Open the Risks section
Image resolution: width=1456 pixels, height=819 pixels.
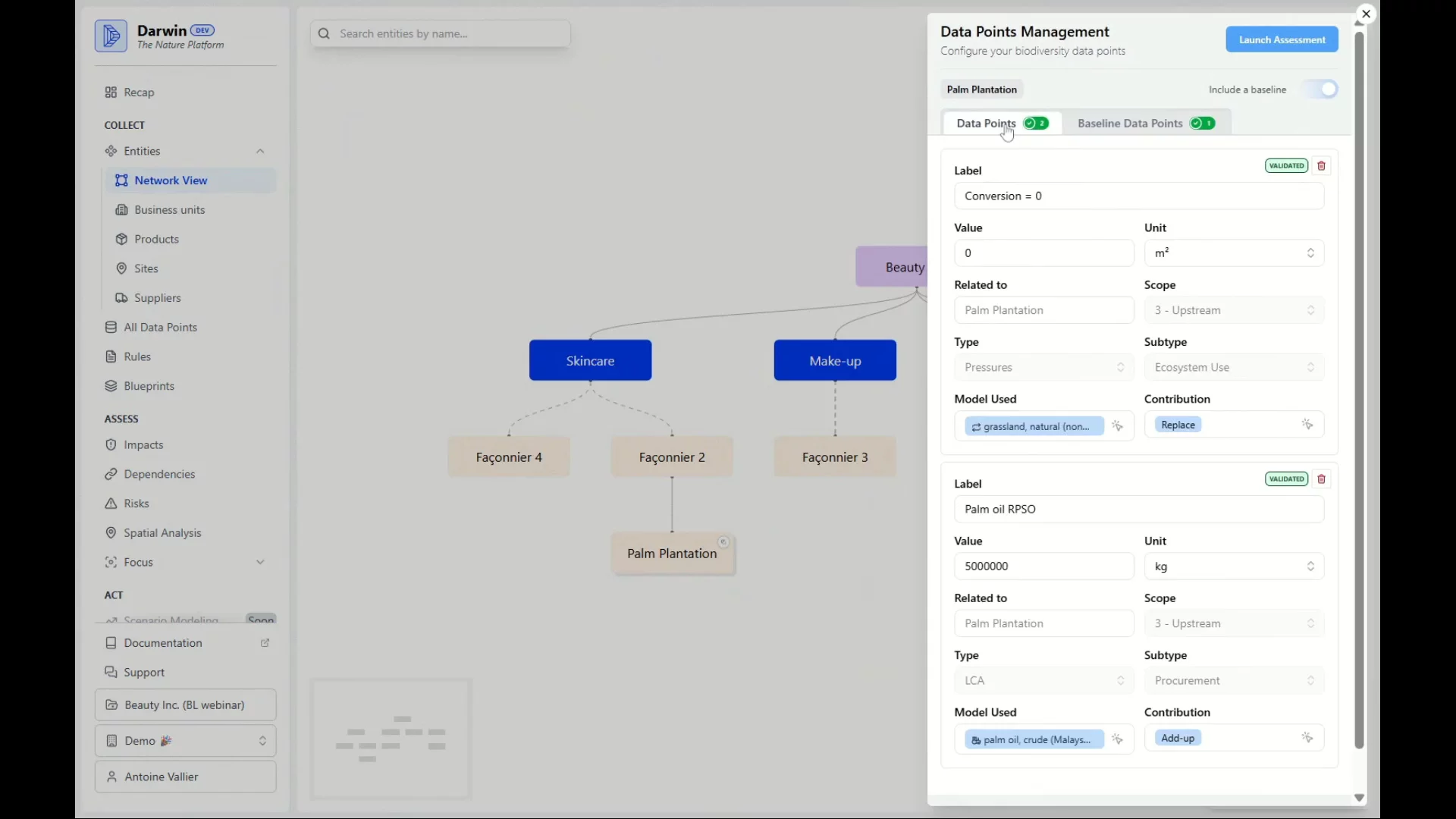click(136, 504)
